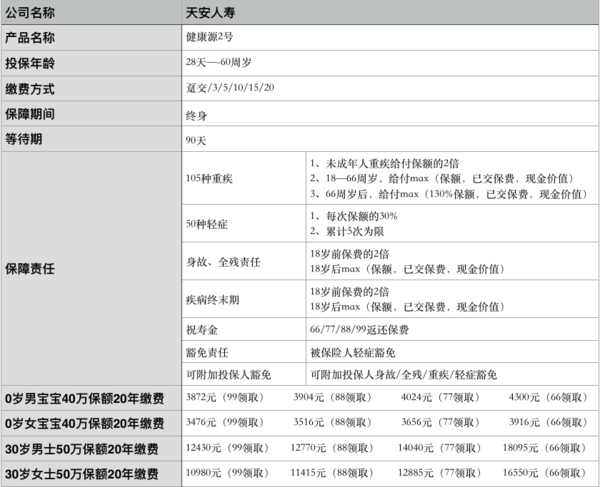Screen dimensions: 600x487
Task: Click the value '66/77/88/99返还保费'
Action: (359, 329)
